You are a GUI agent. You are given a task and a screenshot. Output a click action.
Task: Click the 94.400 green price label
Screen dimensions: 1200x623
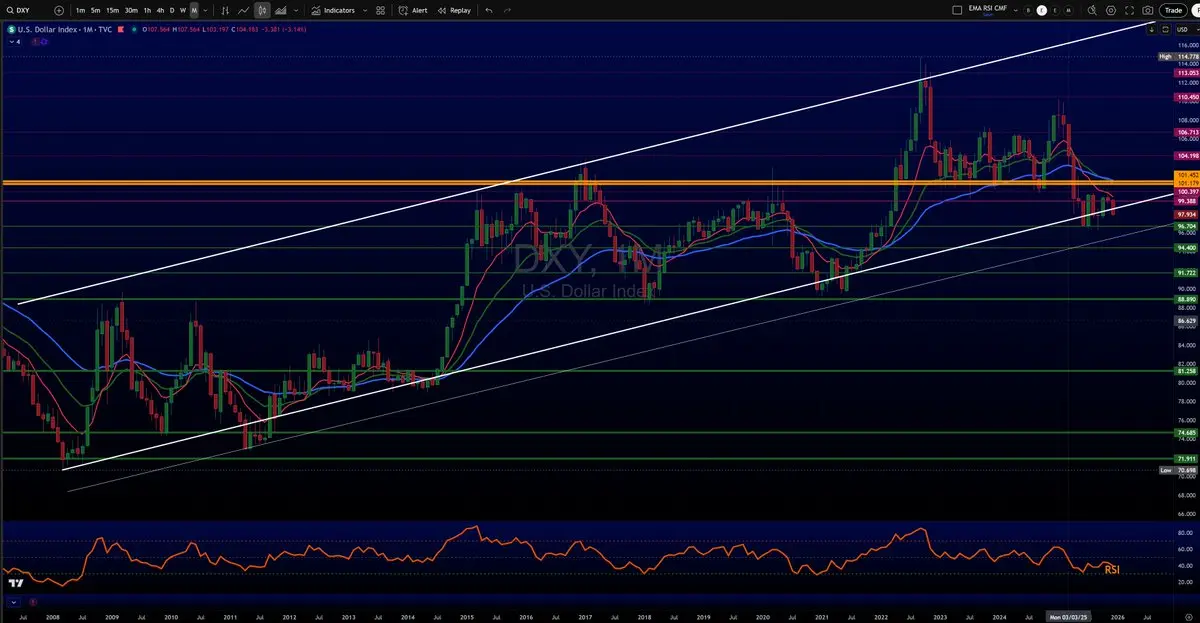[x=1187, y=247]
